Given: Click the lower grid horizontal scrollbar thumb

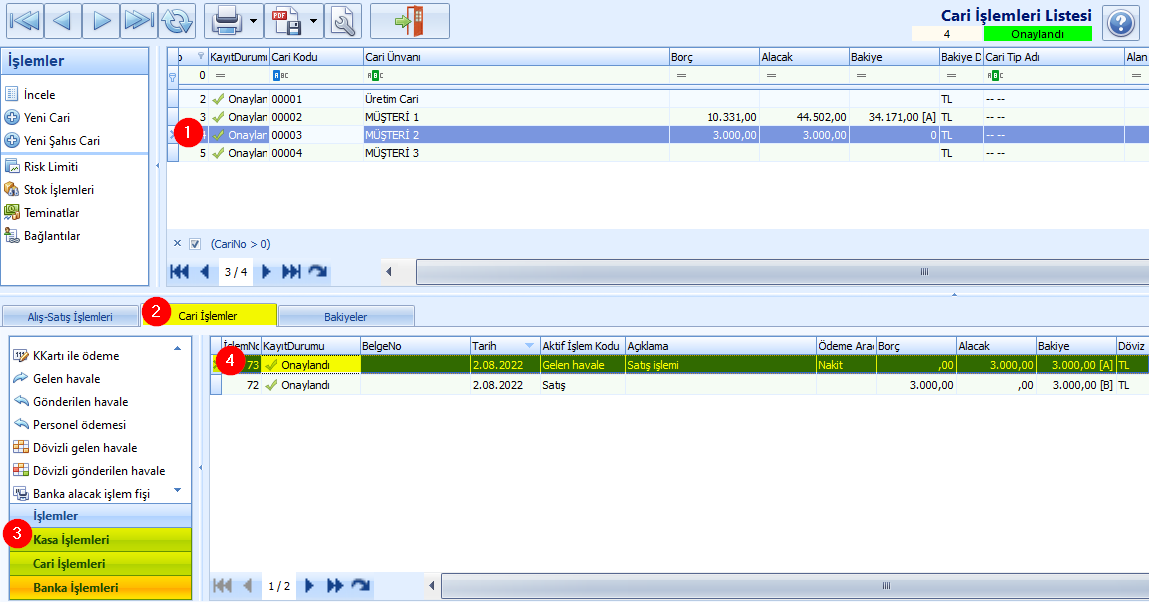Looking at the screenshot, I should 795,586.
